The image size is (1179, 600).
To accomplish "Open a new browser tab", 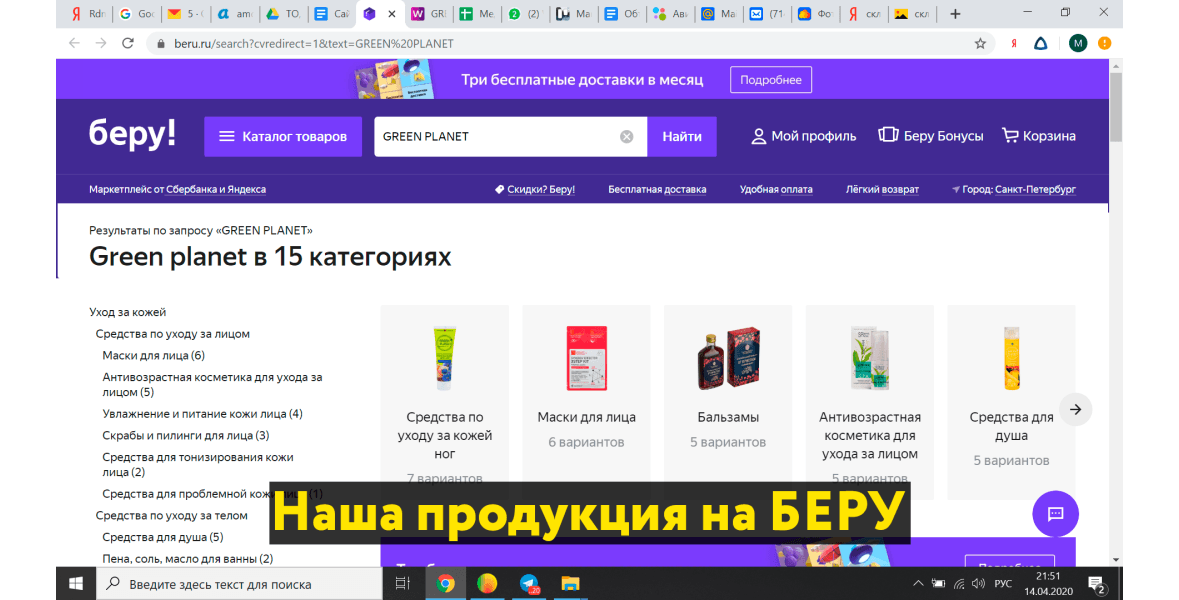I will 955,14.
